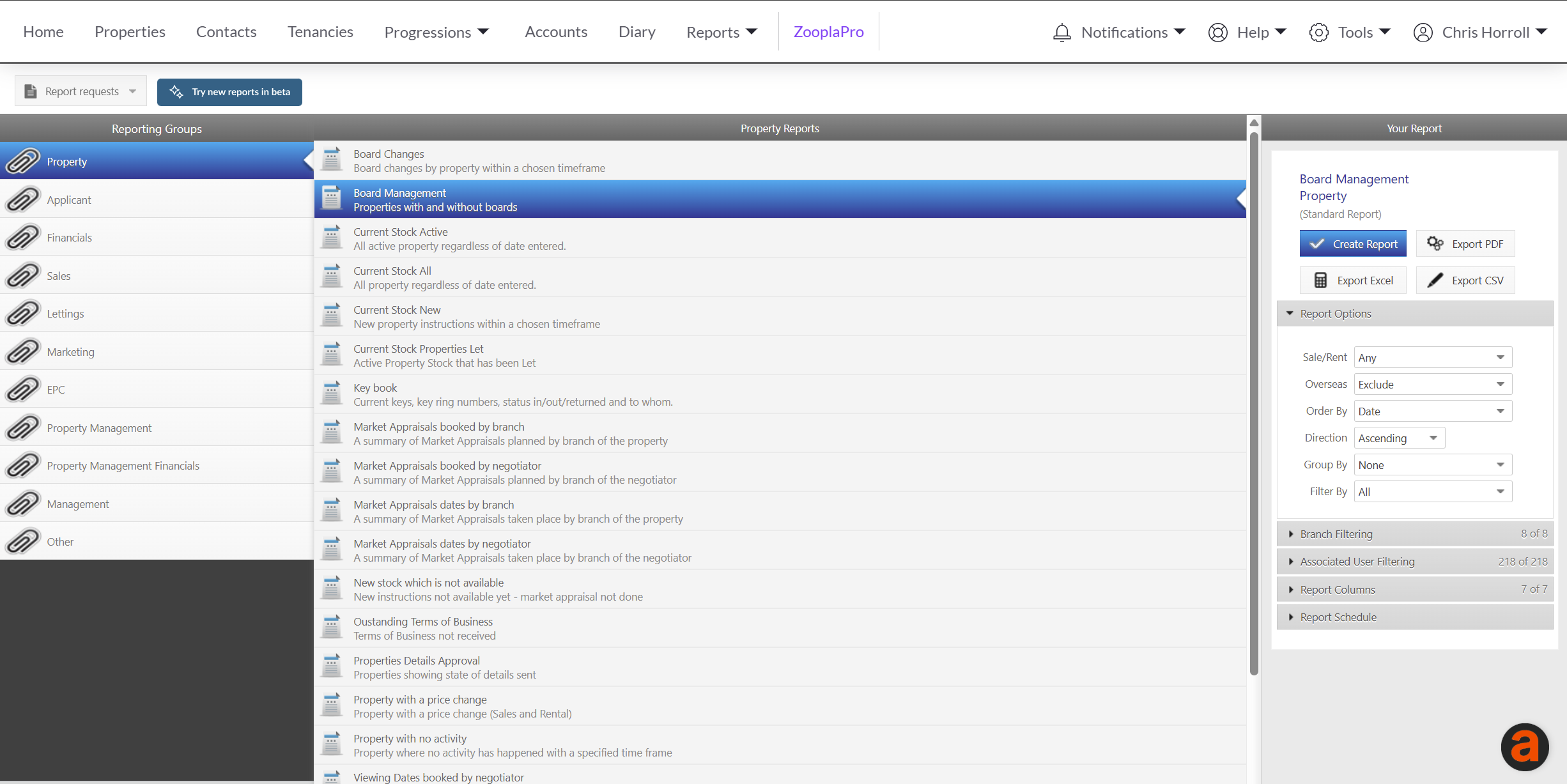
Task: Click Try new reports in beta
Action: pos(229,92)
